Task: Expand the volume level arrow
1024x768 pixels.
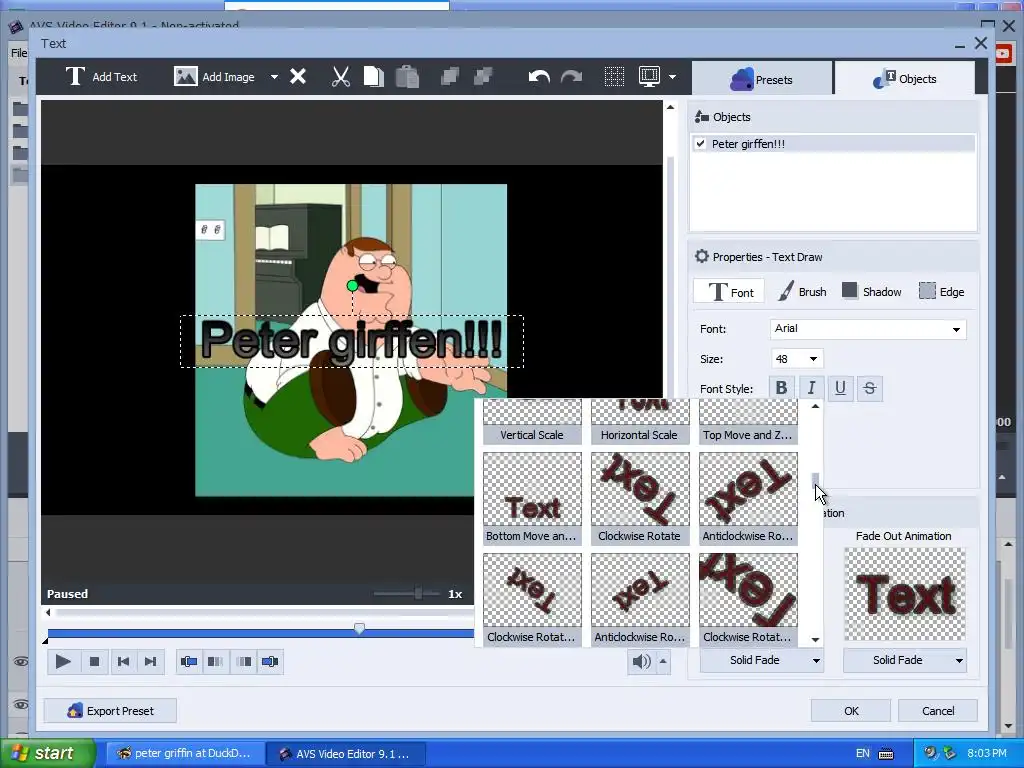Action: [x=663, y=662]
